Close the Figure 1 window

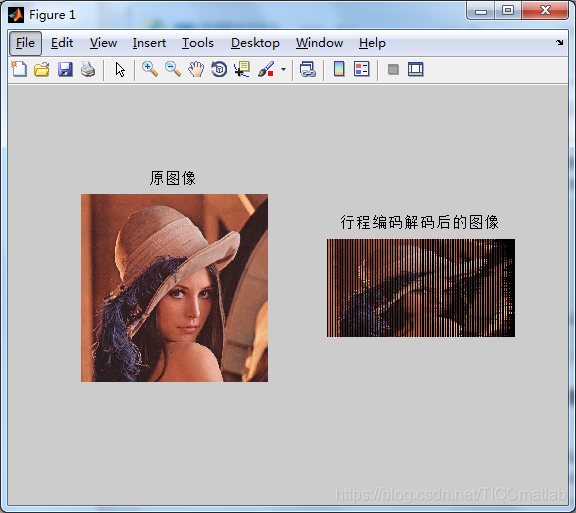[x=545, y=11]
